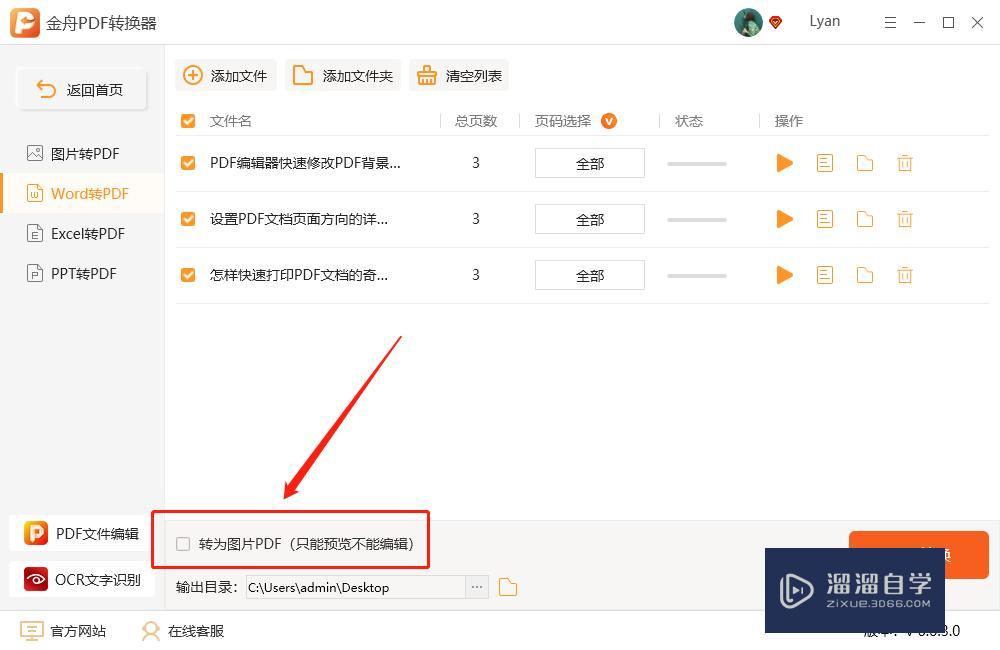1000x650 pixels.
Task: Click the 总页数 column header
Action: [476, 121]
